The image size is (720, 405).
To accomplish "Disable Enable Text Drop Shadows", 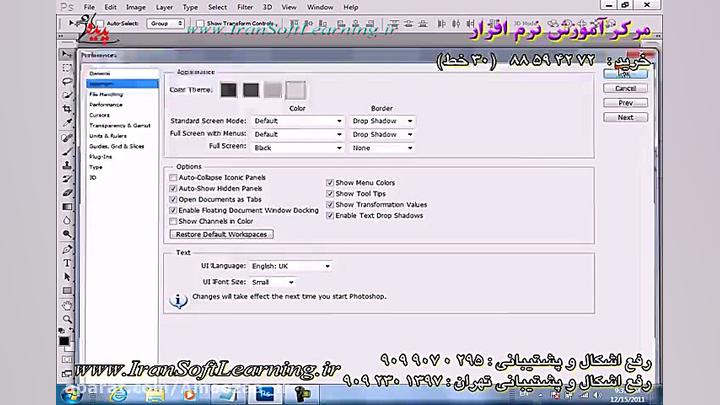I will (330, 215).
